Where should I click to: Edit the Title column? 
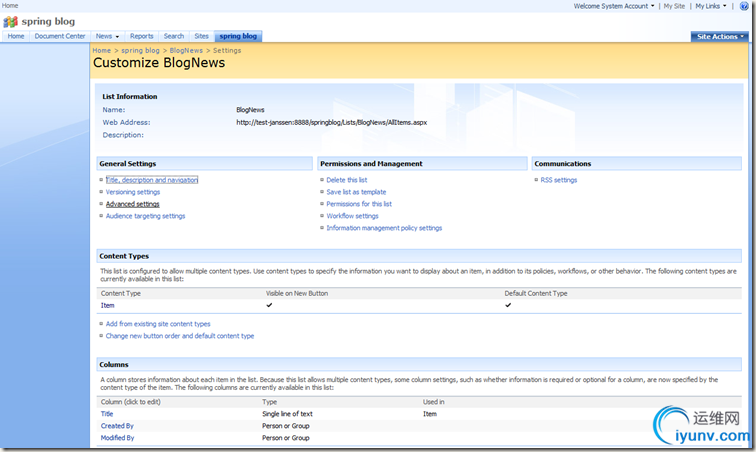107,414
